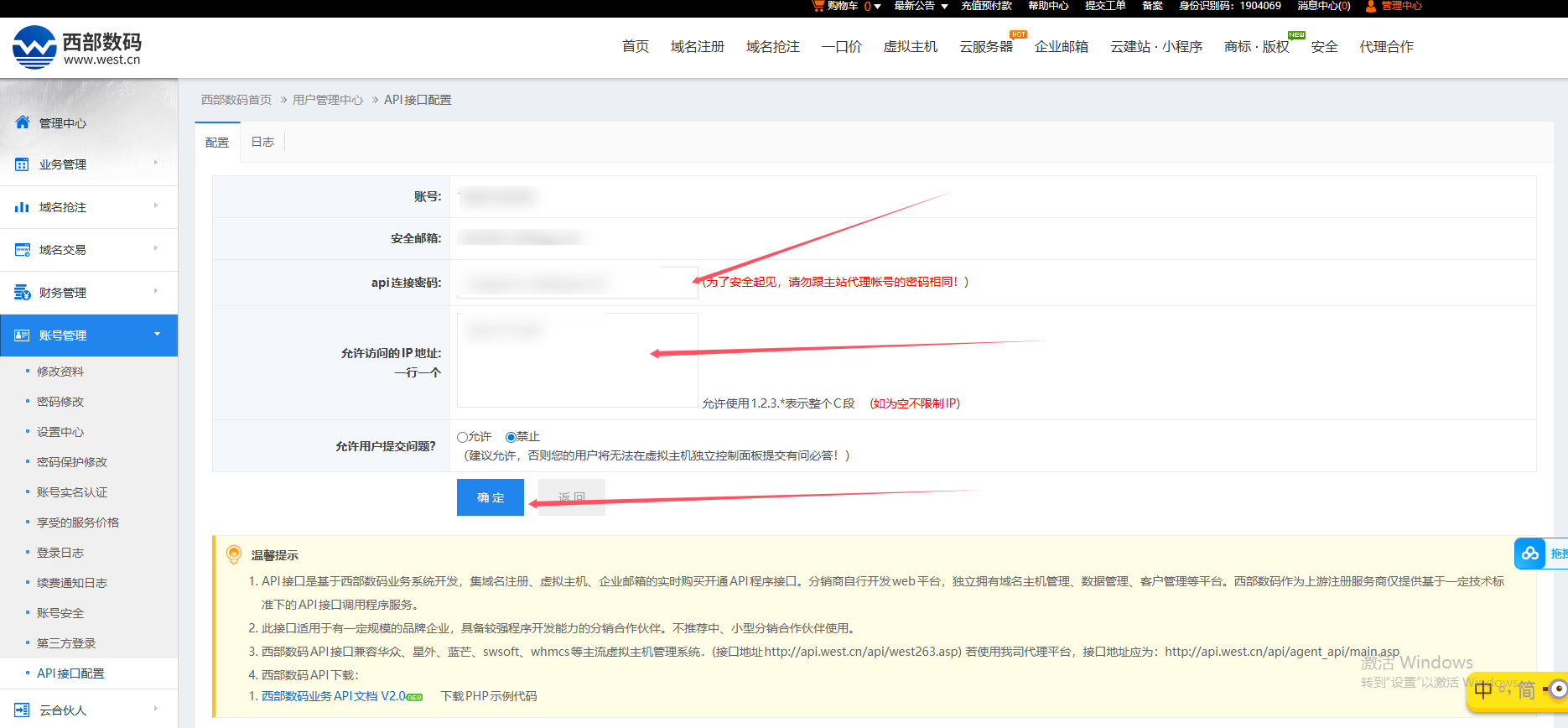
Task: Open 域名抢注 in main navigation
Action: [x=773, y=47]
